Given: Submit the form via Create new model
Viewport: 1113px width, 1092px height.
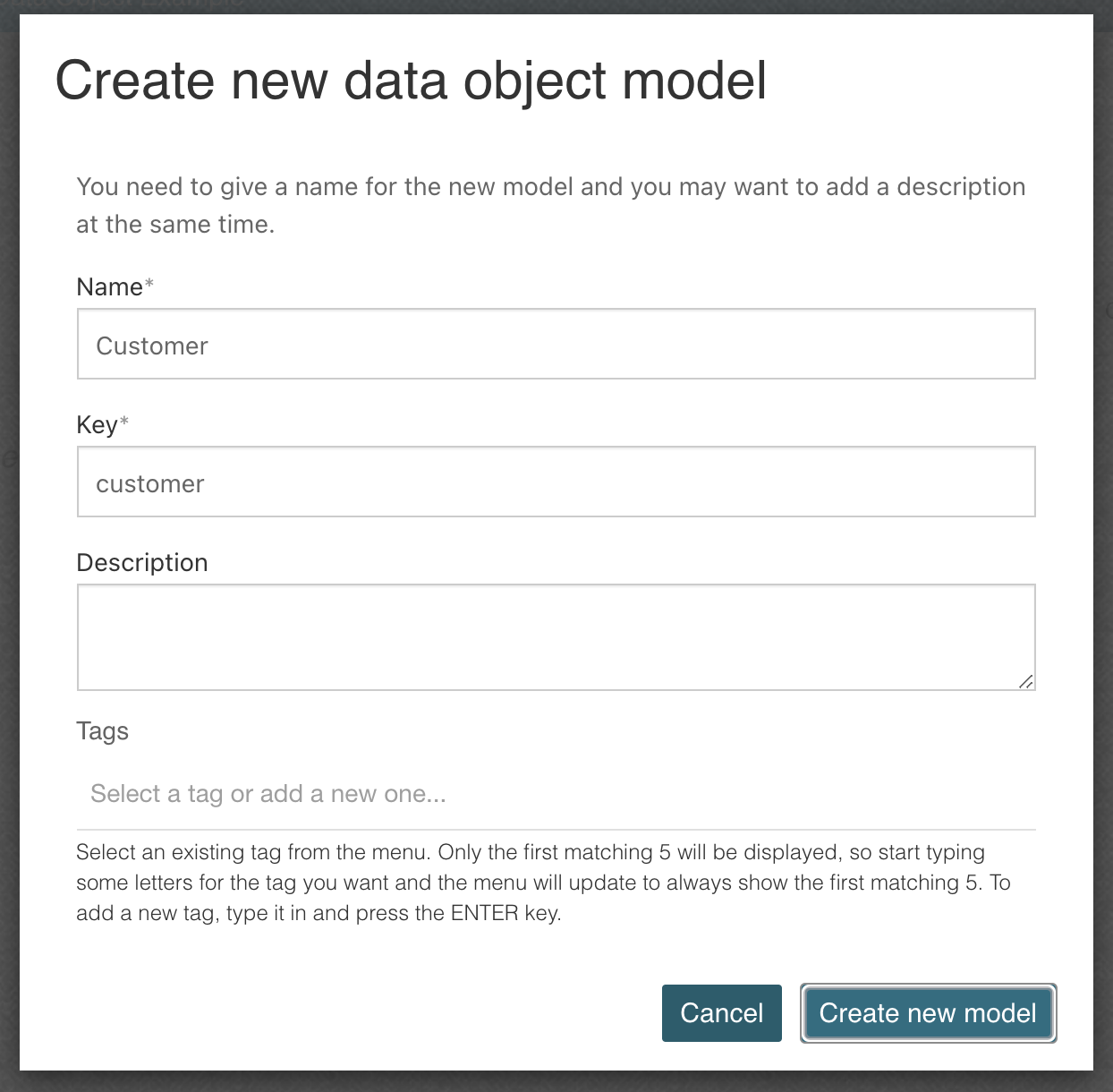Looking at the screenshot, I should (x=927, y=1013).
